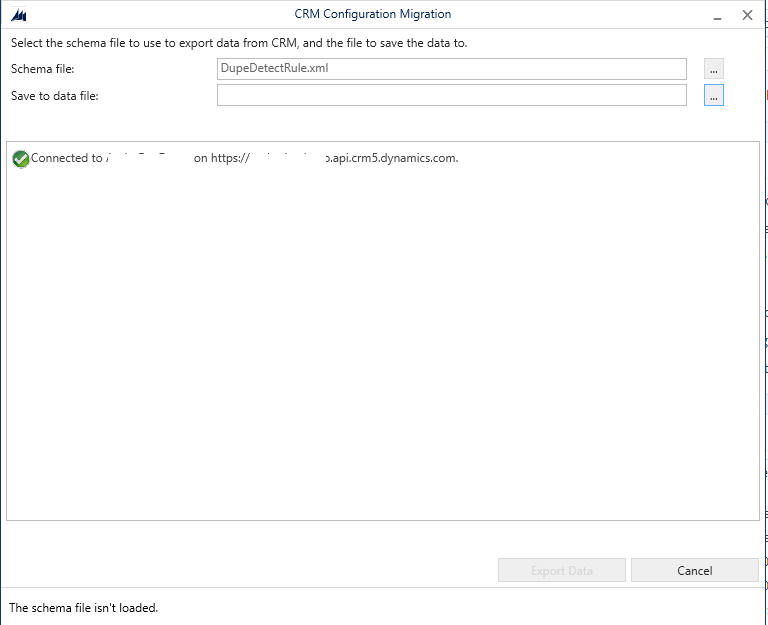
Task: Browse for the Schema file
Action: 713,69
